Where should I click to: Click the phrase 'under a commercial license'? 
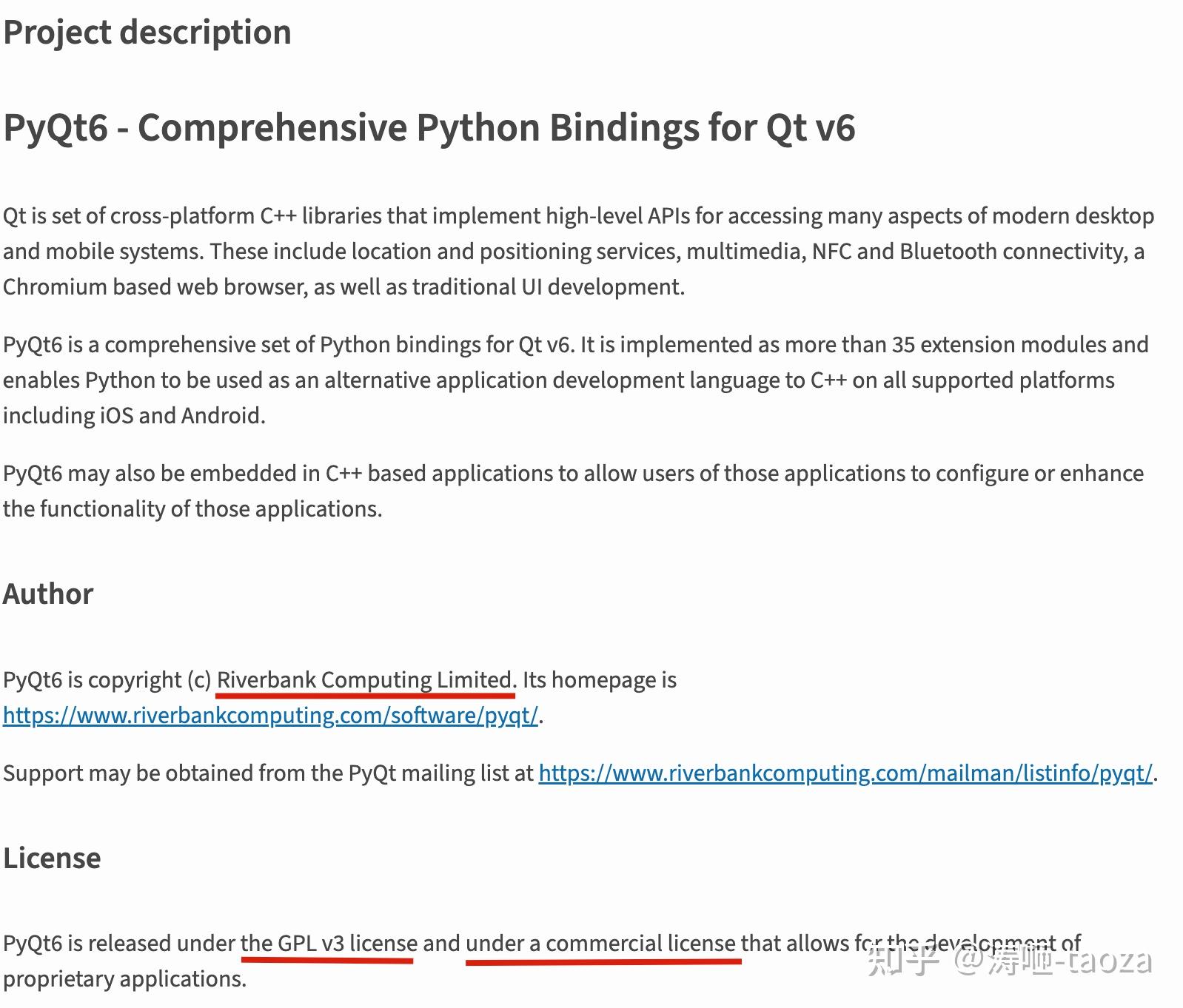[601, 943]
